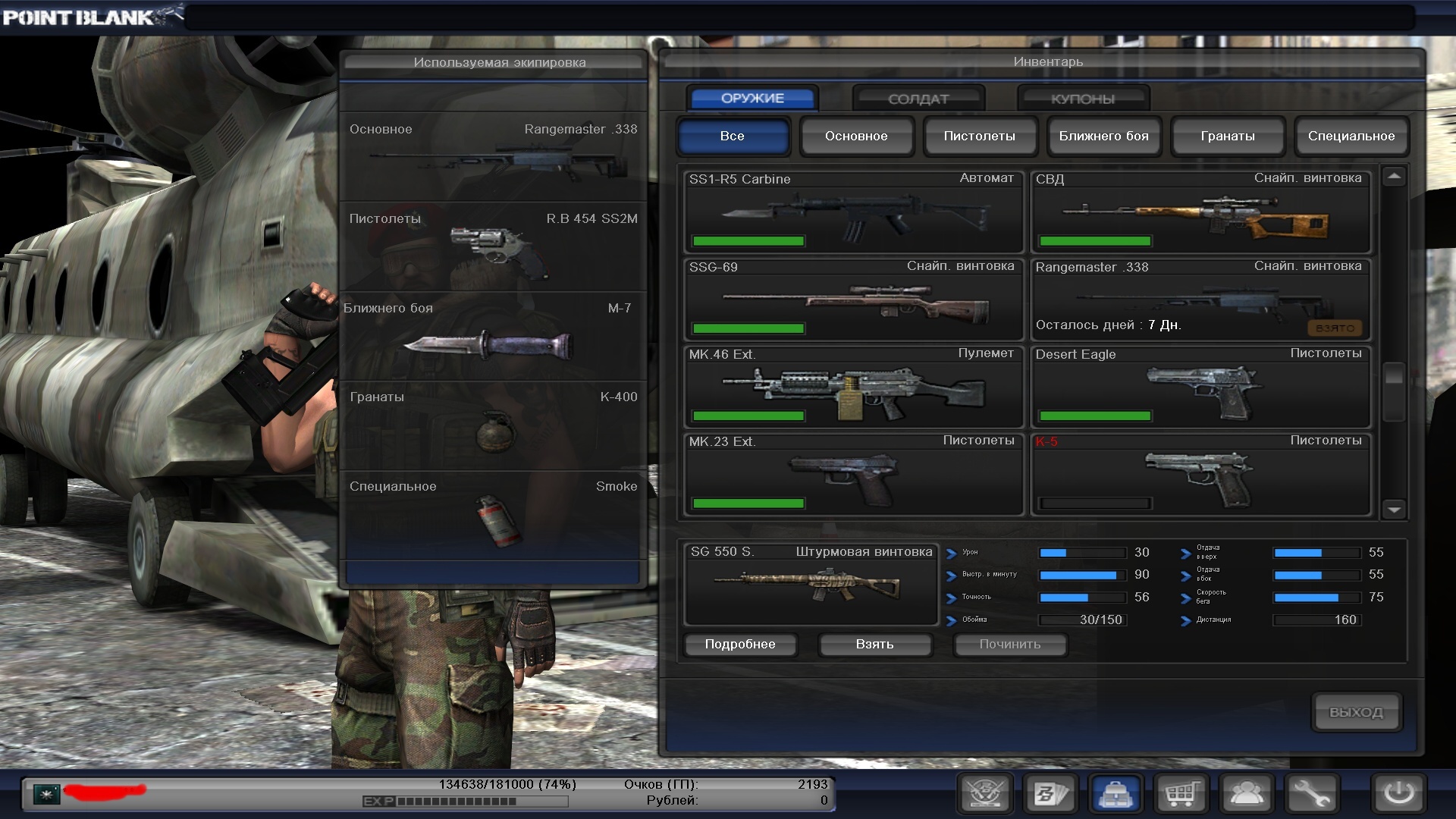Viewport: 1456px width, 819px height.
Task: Open settings with the wrench icon
Action: pyautogui.click(x=1311, y=794)
